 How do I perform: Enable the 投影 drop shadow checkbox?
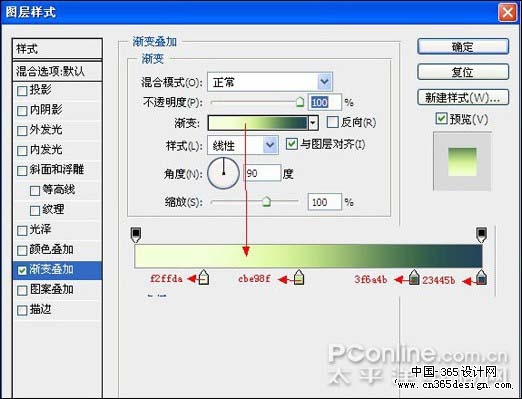(x=22, y=91)
